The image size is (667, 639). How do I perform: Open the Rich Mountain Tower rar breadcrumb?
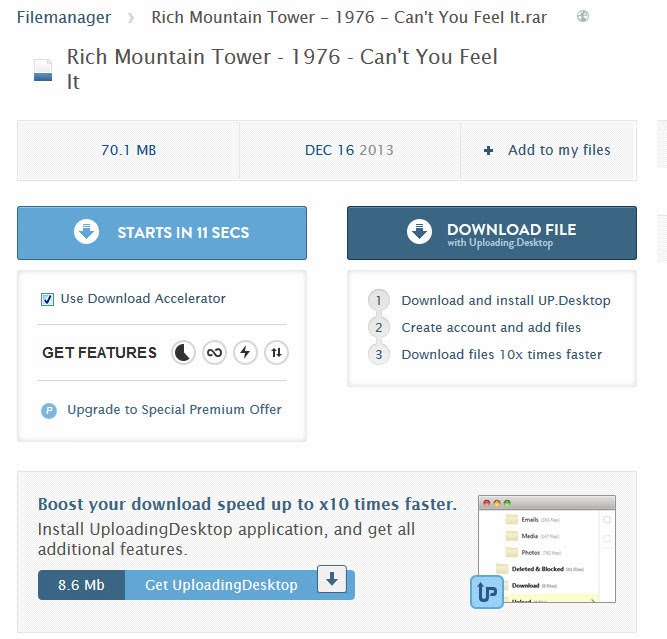[x=349, y=17]
